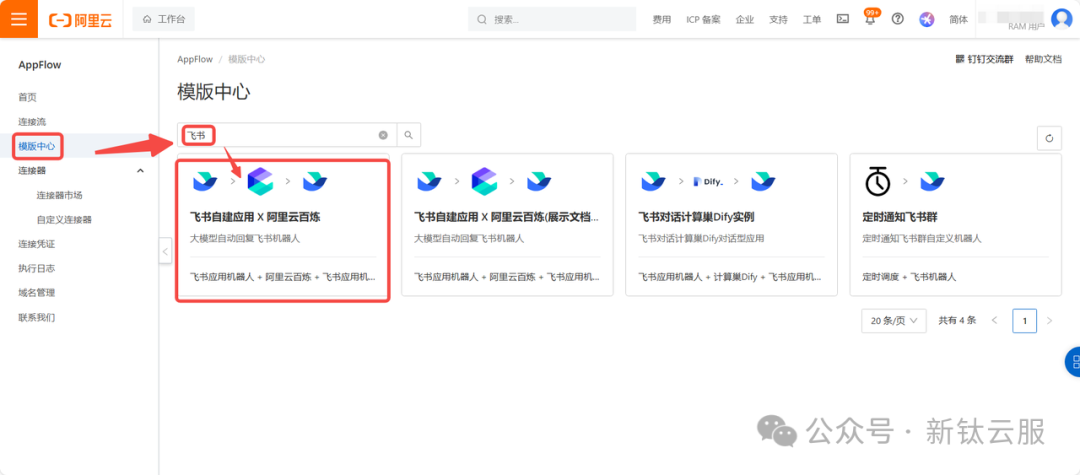Open 飞书自建应用 X 阿里云百炼 template card

283,224
